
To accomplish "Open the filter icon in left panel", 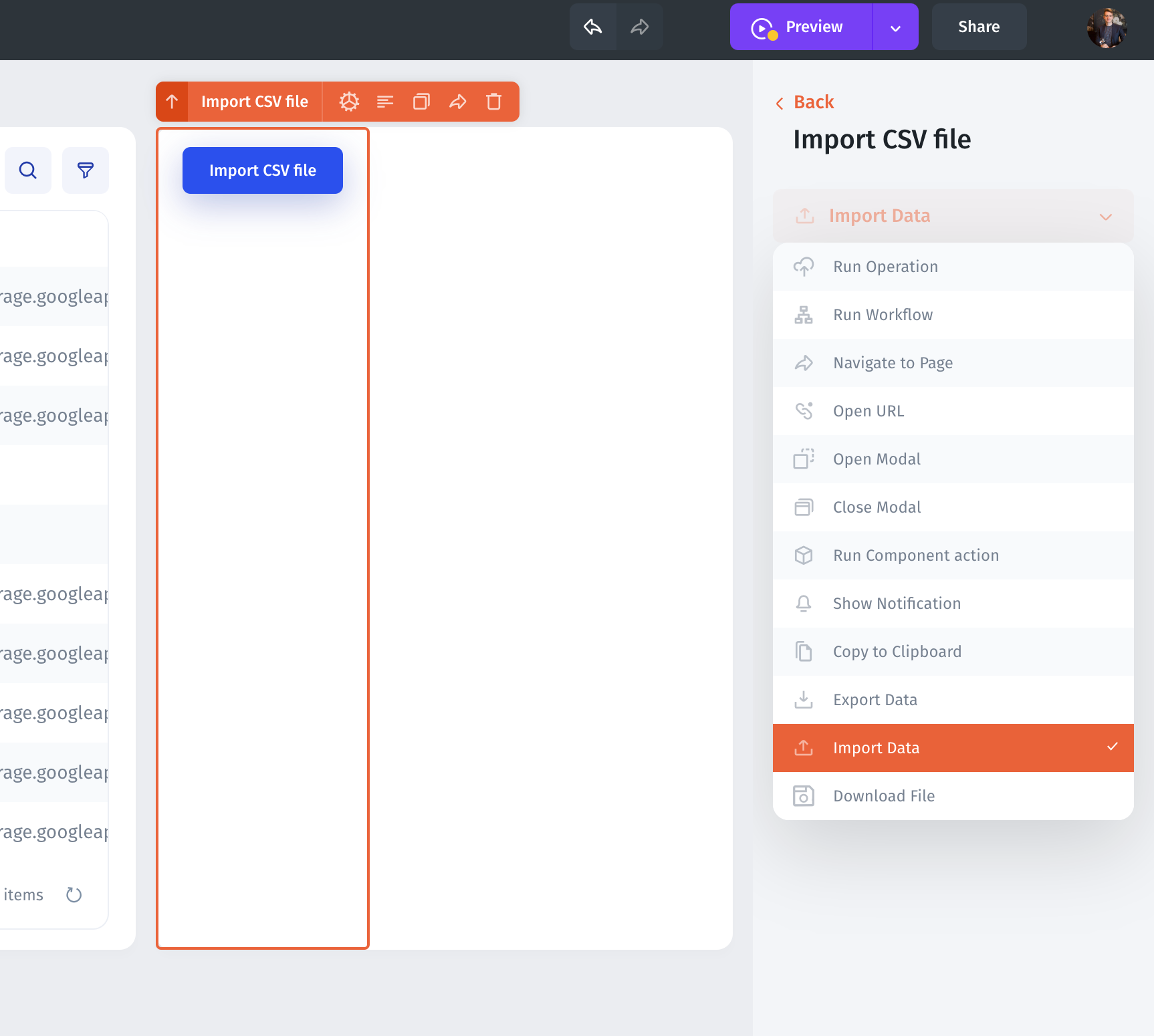I will 86,170.
